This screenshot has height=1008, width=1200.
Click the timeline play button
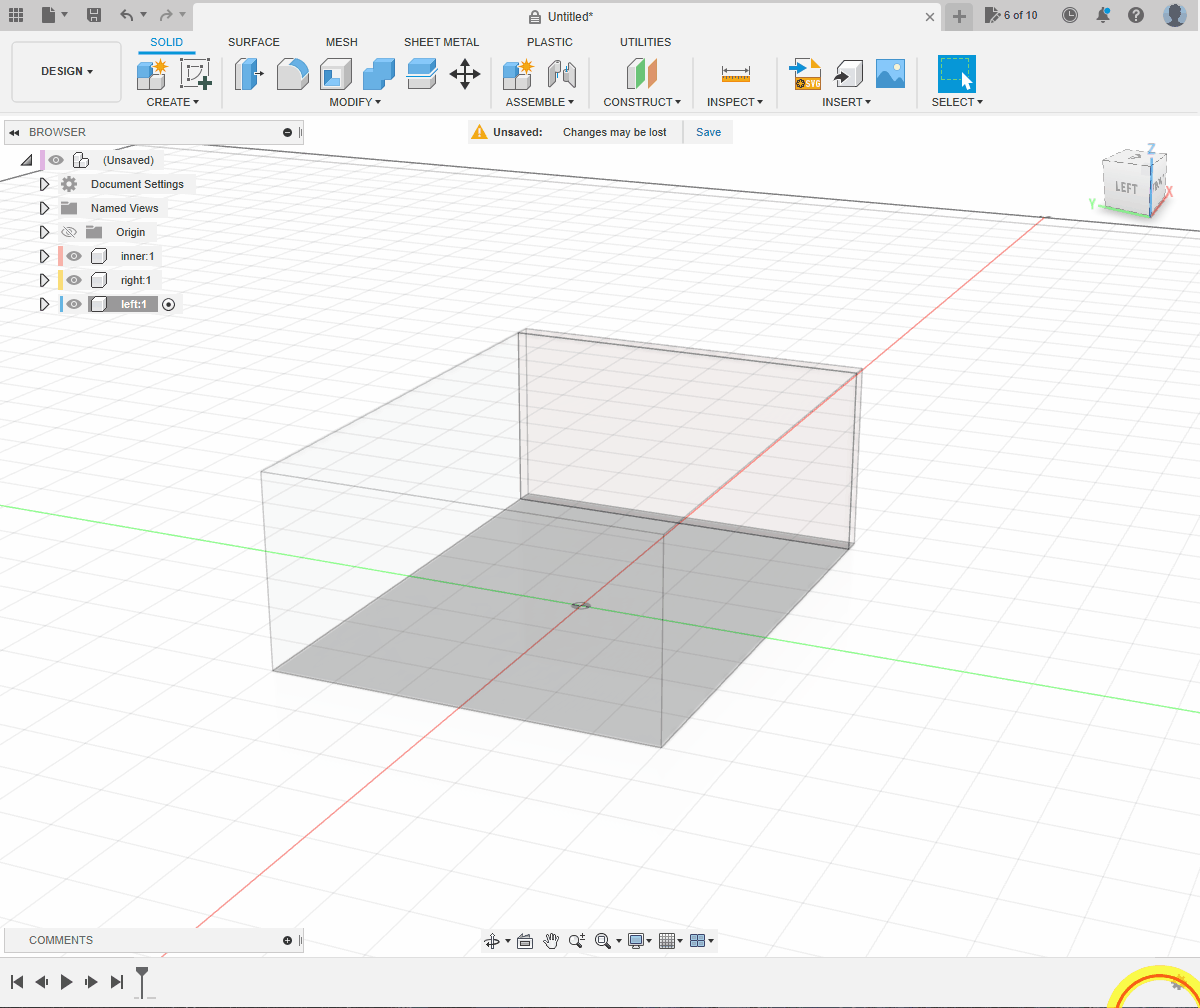(66, 982)
